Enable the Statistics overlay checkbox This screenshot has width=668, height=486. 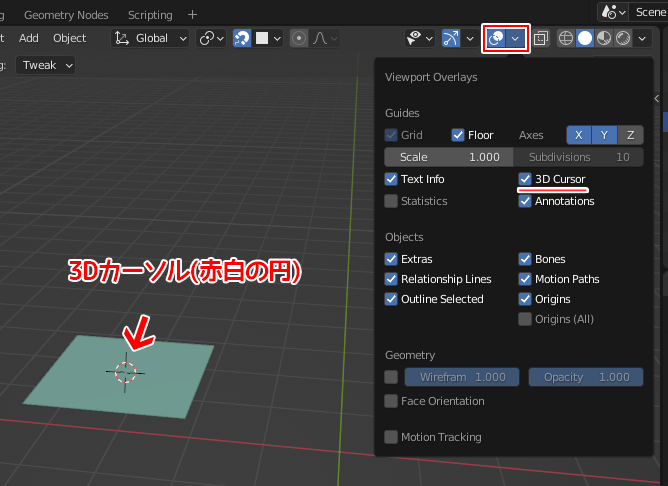pyautogui.click(x=391, y=201)
